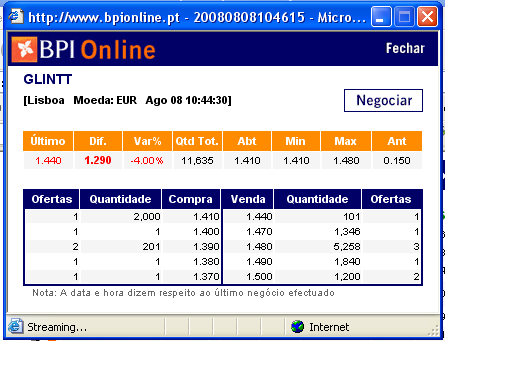Click the Internet zone label in status bar
The width and height of the screenshot is (512, 384).
pyautogui.click(x=329, y=327)
